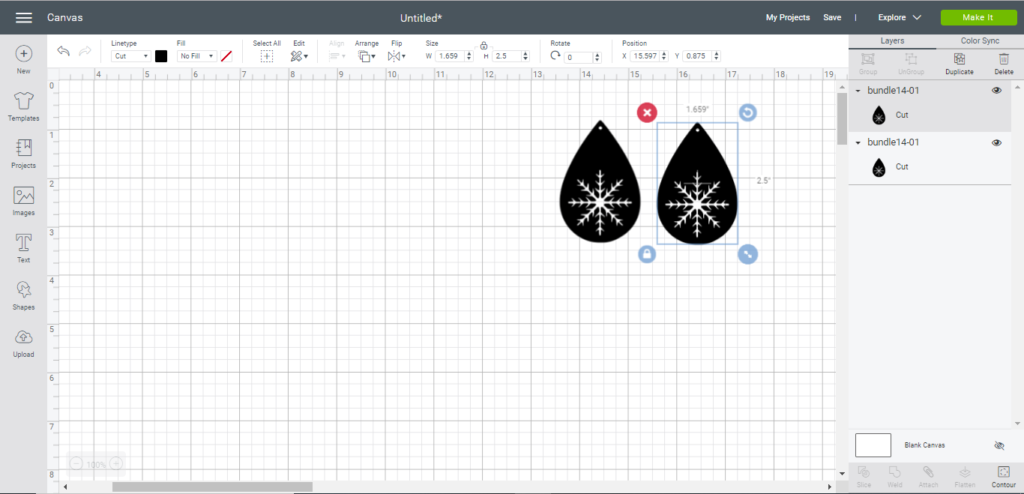
Task: Click the Select All icon
Action: coord(266,56)
